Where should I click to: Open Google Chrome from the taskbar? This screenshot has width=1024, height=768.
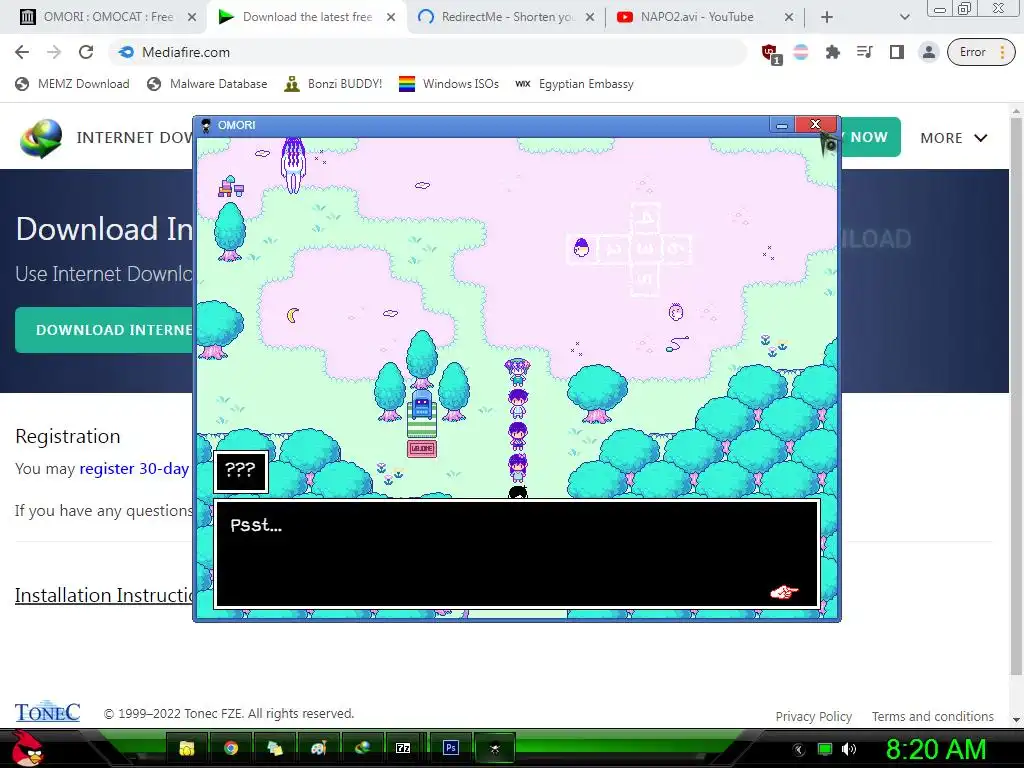pos(231,748)
